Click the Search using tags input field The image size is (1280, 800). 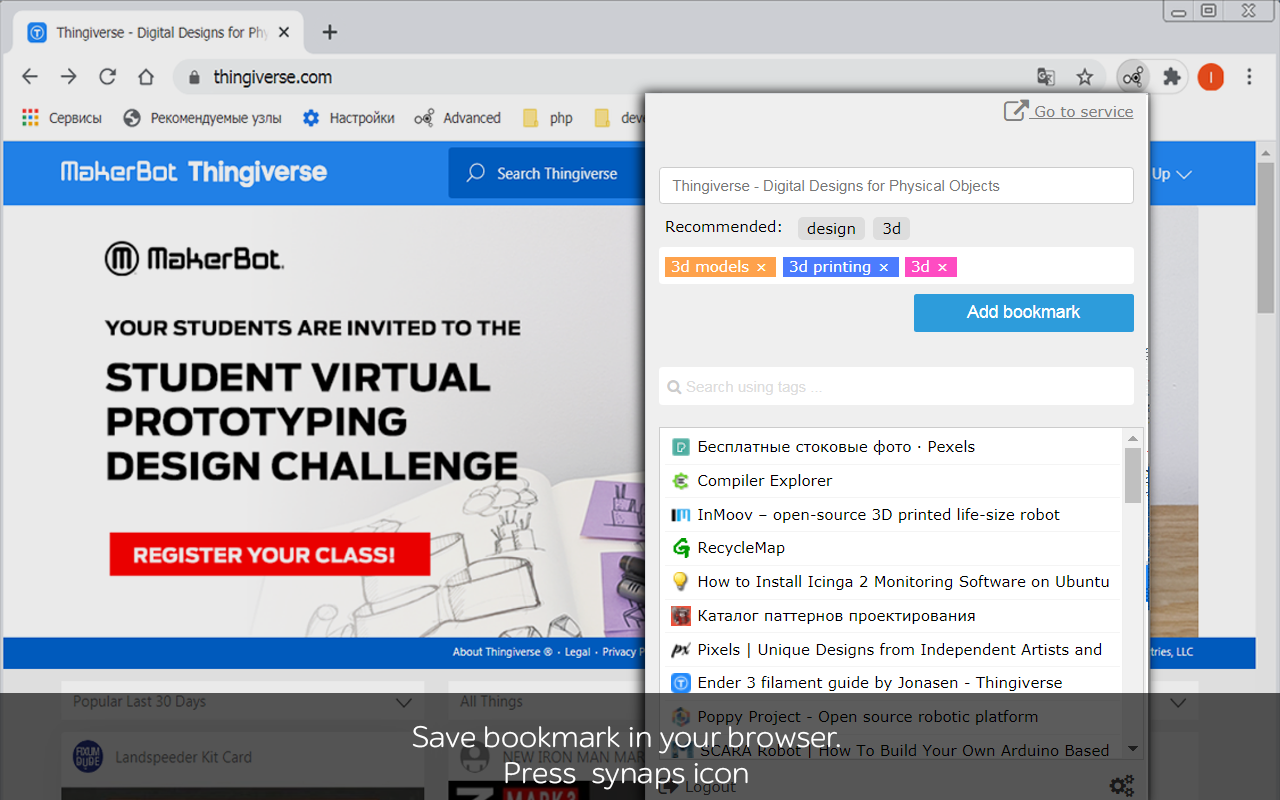(896, 386)
